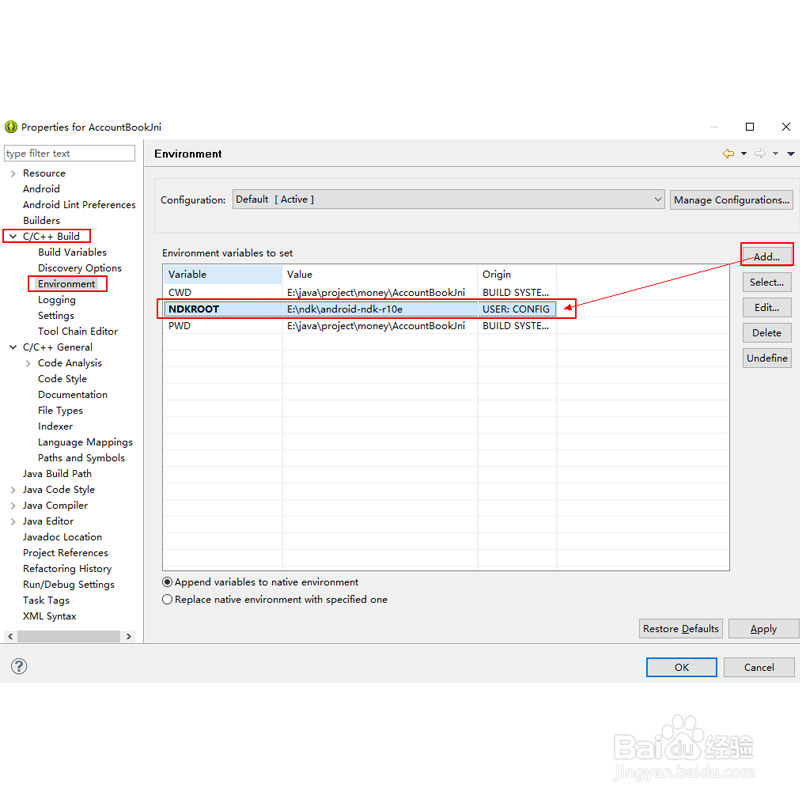The image size is (800, 800).
Task: Collapse the C/C++ General tree node
Action: coord(13,347)
